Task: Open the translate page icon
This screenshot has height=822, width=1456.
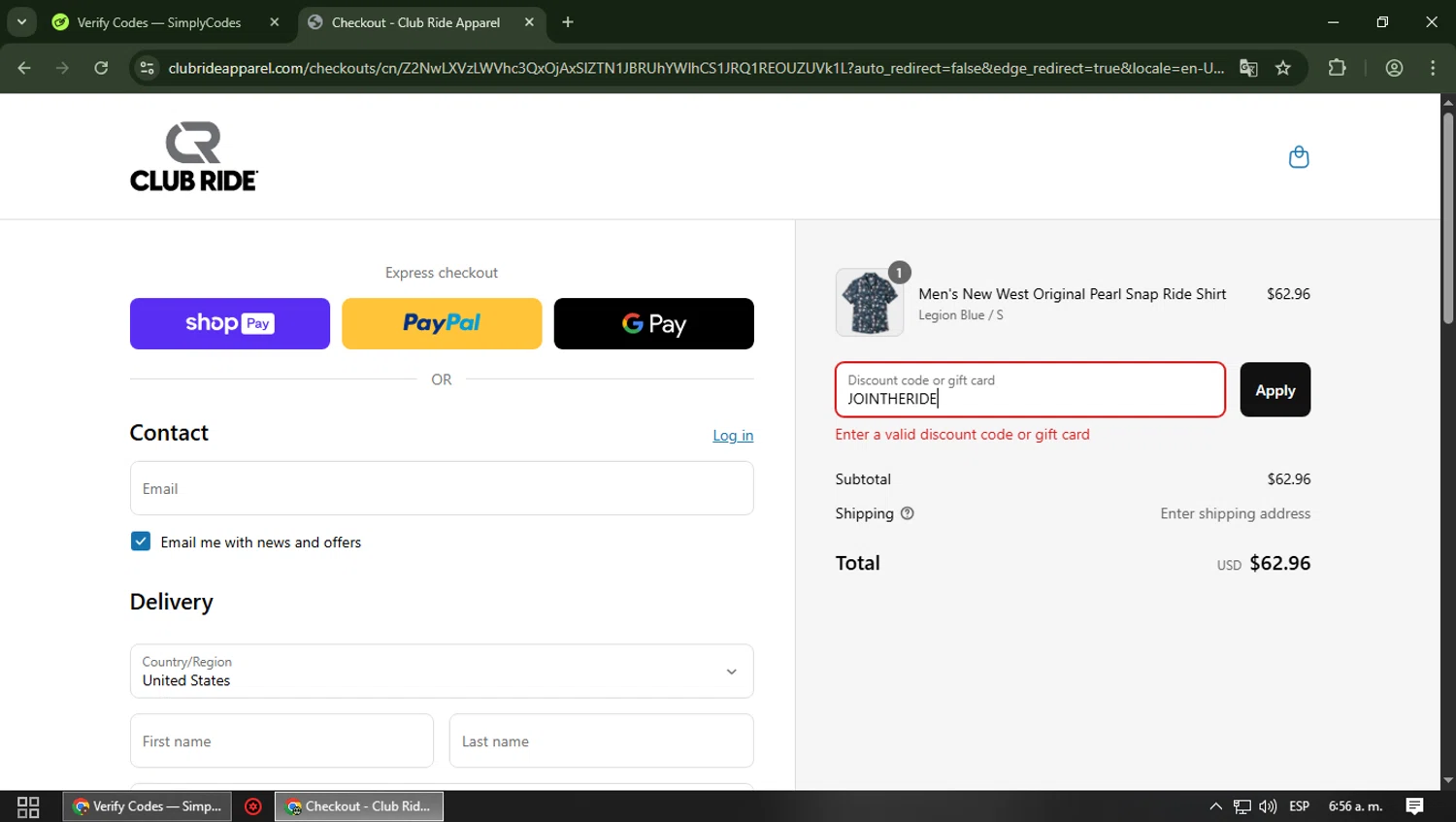Action: tap(1248, 68)
